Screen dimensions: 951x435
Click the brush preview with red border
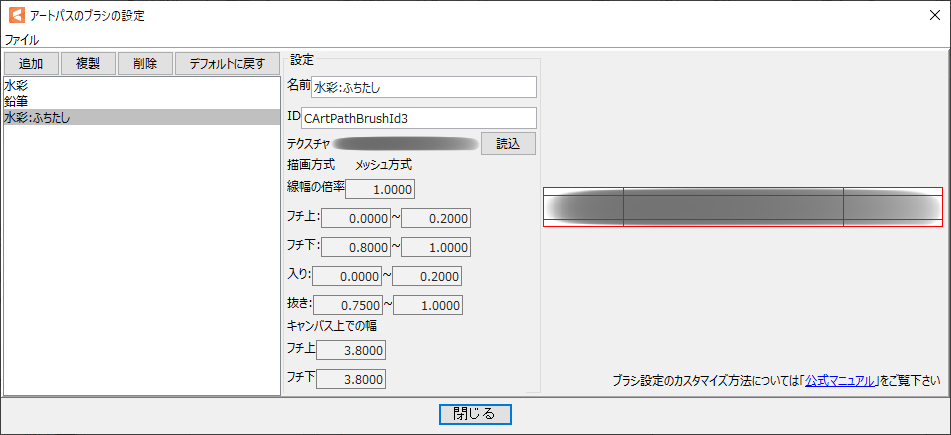tap(742, 207)
